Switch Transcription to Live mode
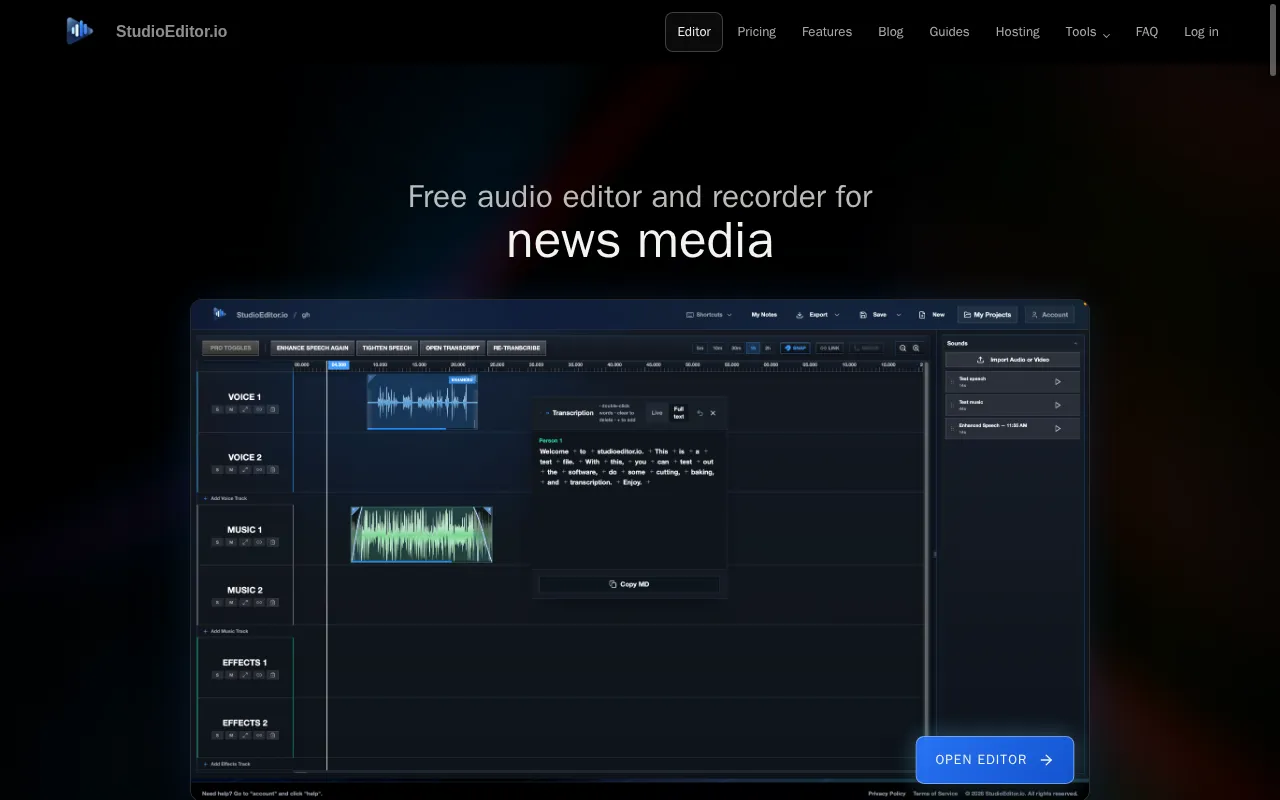The height and width of the screenshot is (800, 1280). point(657,412)
